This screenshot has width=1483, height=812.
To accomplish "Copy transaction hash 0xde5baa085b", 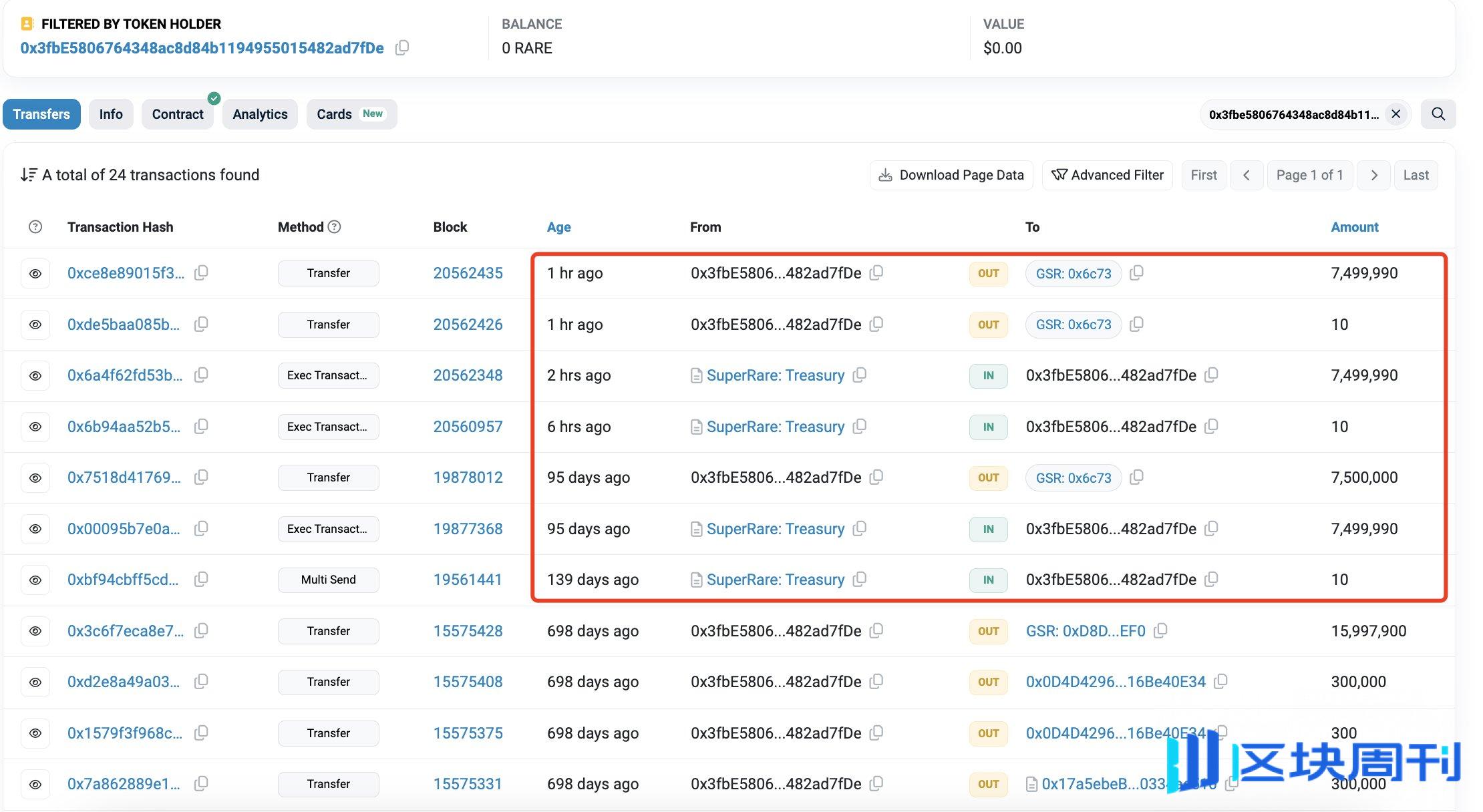I will click(x=201, y=324).
